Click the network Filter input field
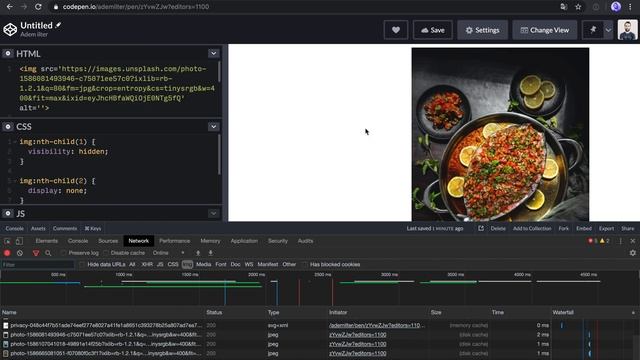The height and width of the screenshot is (360, 640). click(38, 264)
